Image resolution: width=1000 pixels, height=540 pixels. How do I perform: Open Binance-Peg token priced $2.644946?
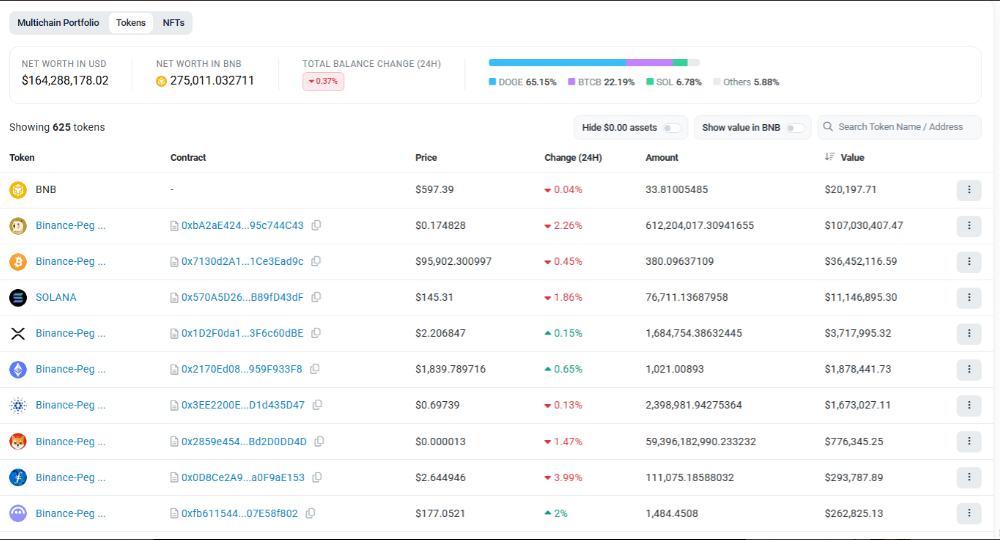pyautogui.click(x=71, y=478)
